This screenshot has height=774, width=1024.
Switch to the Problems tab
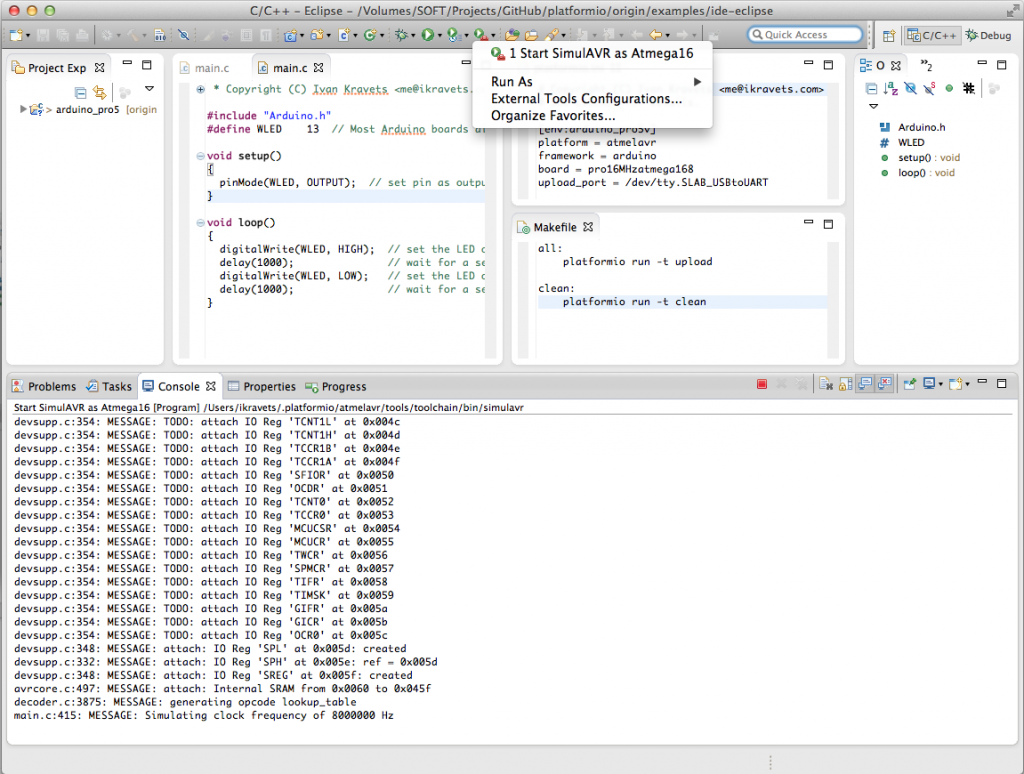pyautogui.click(x=44, y=387)
